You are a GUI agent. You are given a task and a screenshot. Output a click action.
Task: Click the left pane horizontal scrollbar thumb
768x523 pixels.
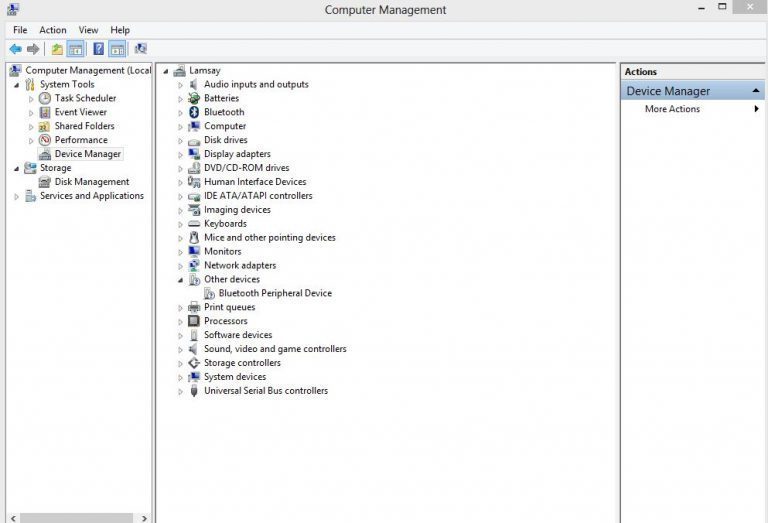pos(76,518)
